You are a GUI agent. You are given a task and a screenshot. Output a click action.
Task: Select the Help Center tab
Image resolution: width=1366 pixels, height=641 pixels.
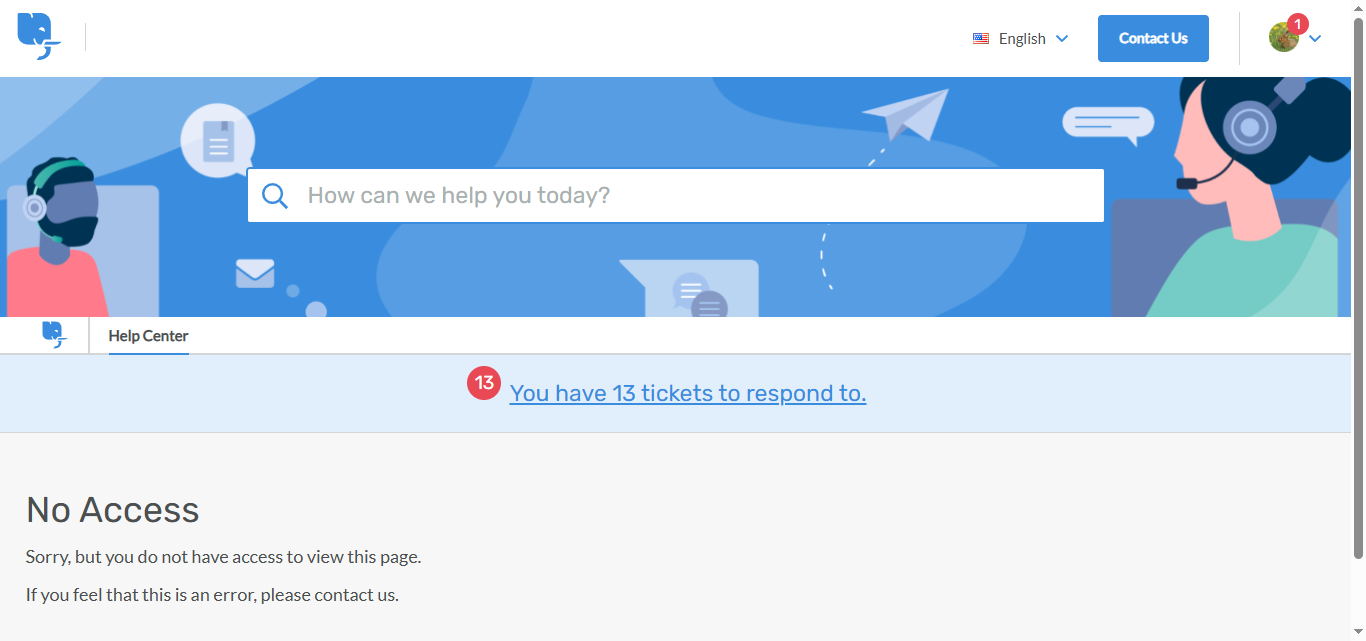(148, 336)
